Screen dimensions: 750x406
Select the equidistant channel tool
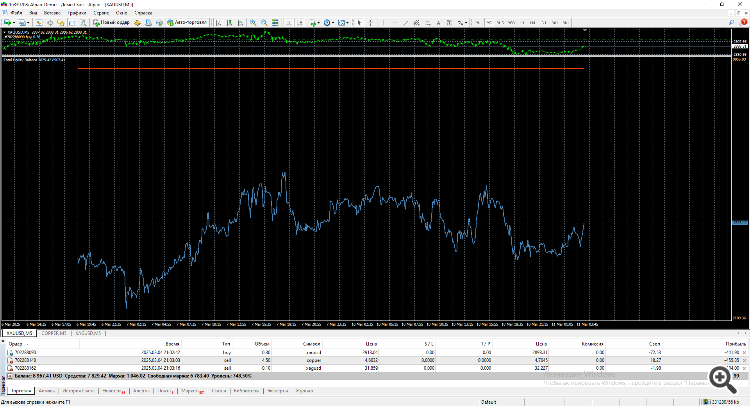tap(417, 22)
